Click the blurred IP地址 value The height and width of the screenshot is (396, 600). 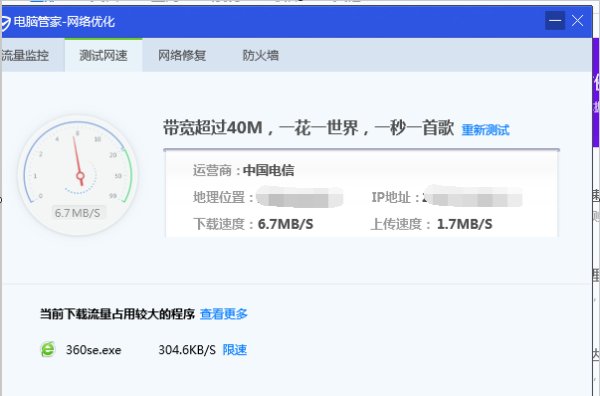pyautogui.click(x=473, y=196)
